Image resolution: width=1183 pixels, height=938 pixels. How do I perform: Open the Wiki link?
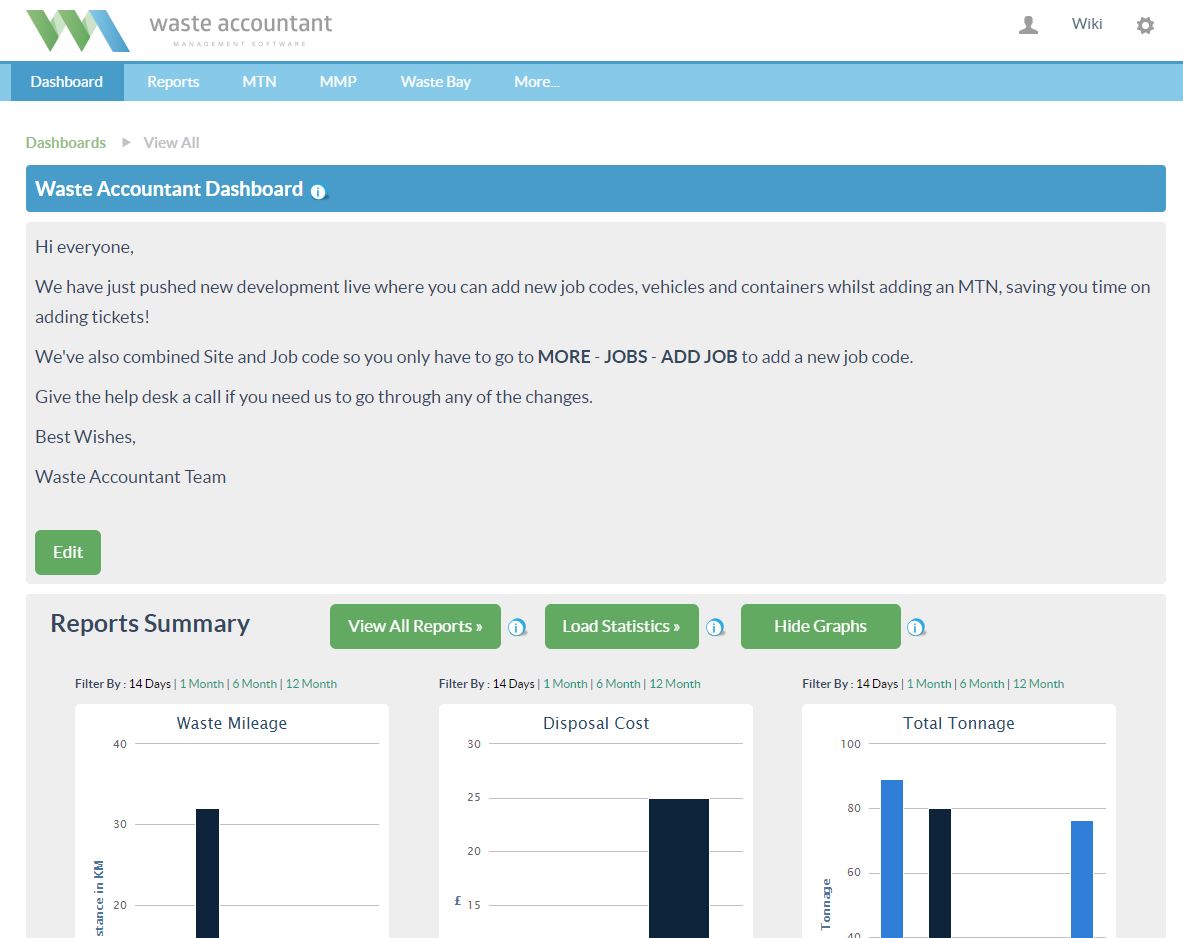1087,24
